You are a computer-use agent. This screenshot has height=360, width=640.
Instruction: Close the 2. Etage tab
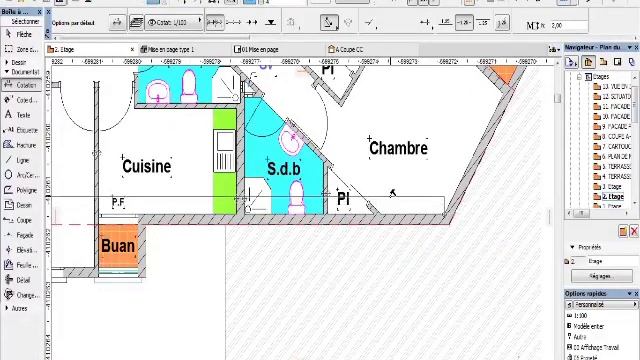(132, 49)
